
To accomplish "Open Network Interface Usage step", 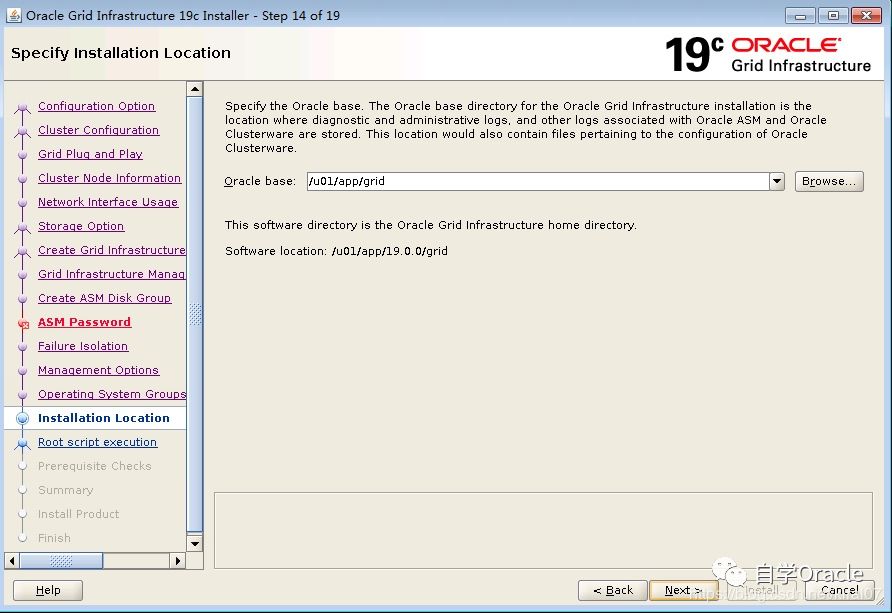I will tap(108, 202).
